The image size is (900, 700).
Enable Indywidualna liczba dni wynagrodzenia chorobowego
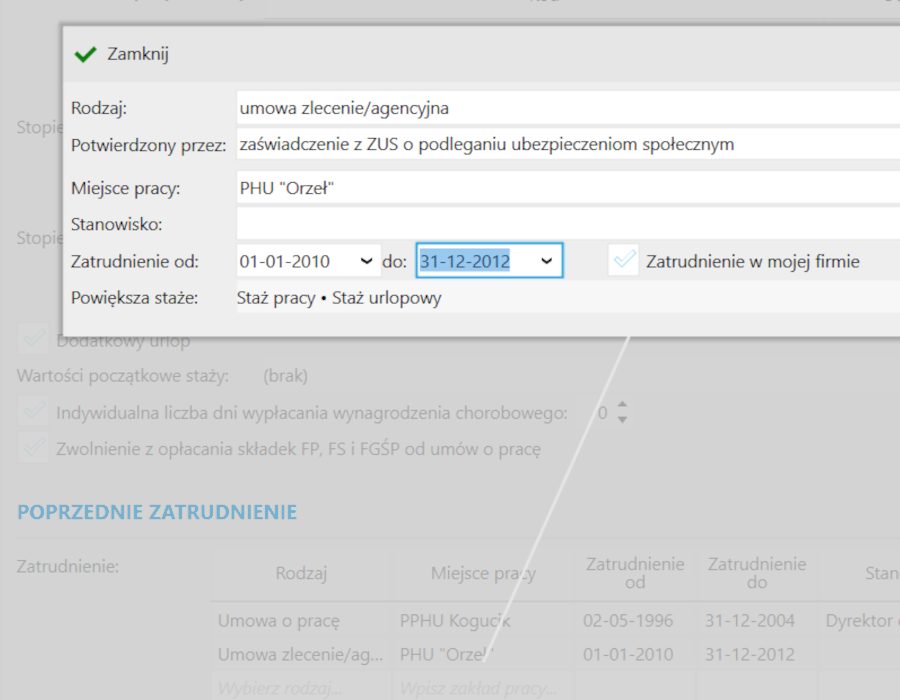(34, 412)
